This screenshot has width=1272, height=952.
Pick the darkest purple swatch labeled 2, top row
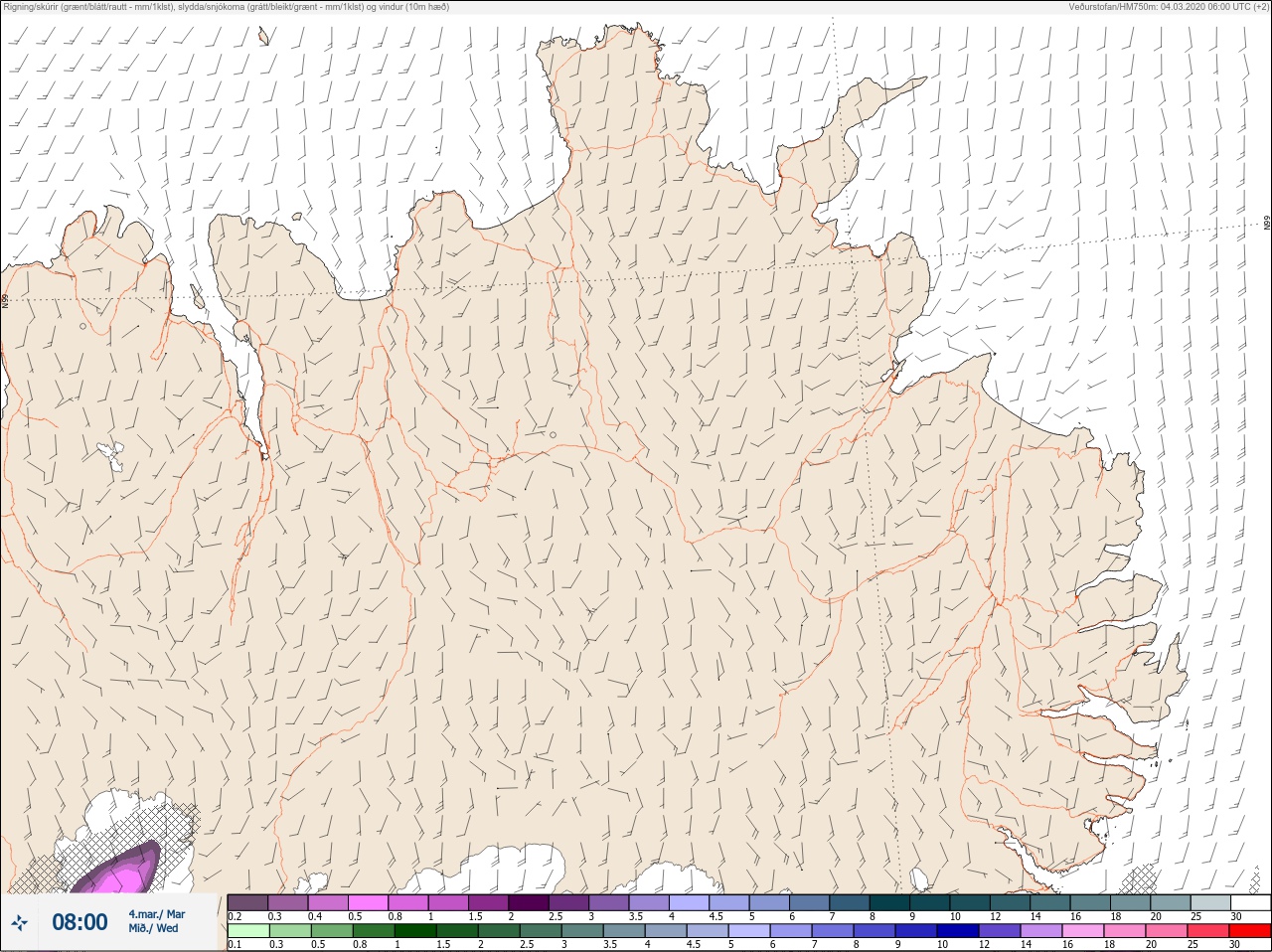(x=529, y=902)
